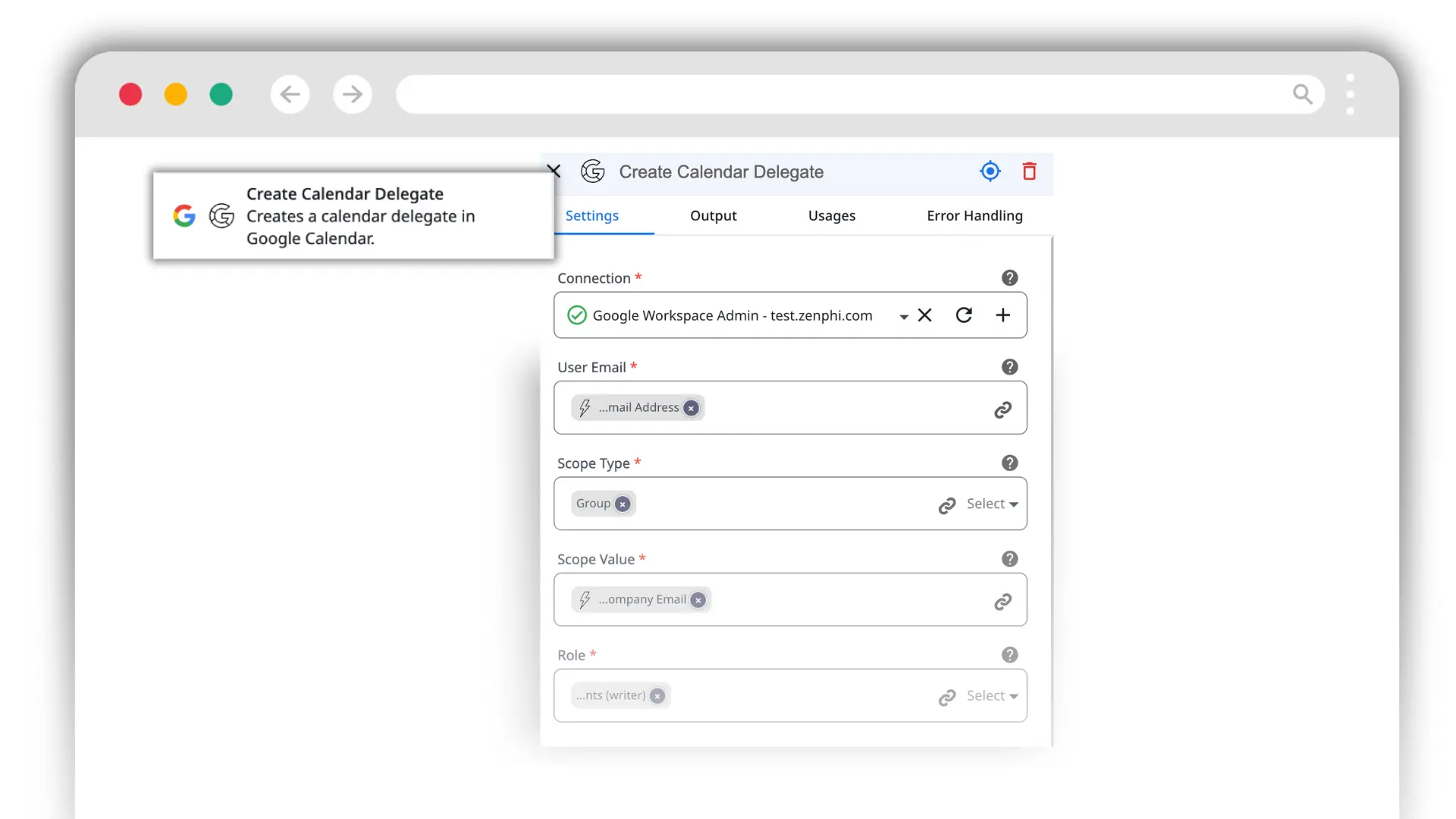Remove the mail Address token from User Email

pos(691,407)
